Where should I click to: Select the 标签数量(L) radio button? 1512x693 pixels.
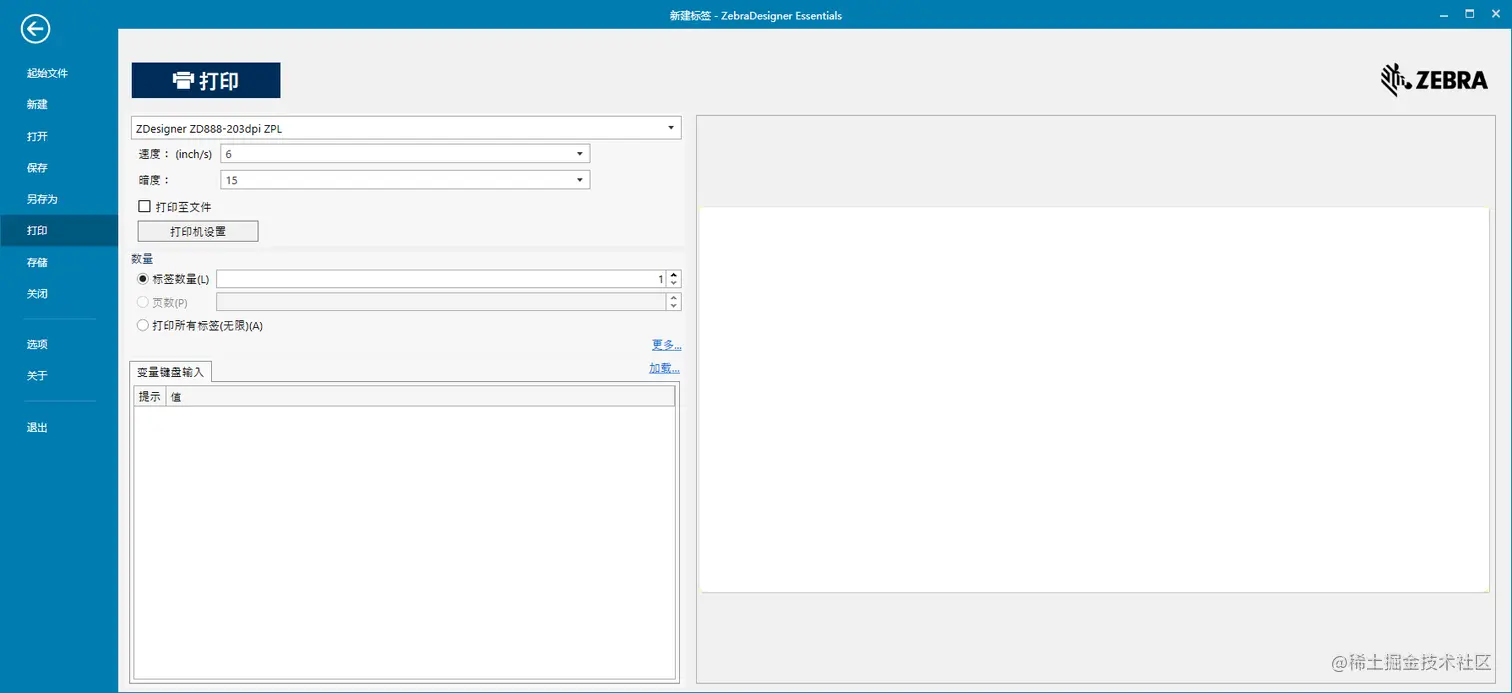point(143,279)
